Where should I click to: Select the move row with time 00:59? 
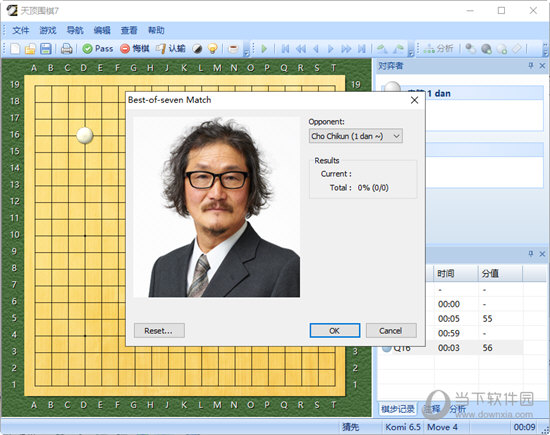[x=451, y=333]
